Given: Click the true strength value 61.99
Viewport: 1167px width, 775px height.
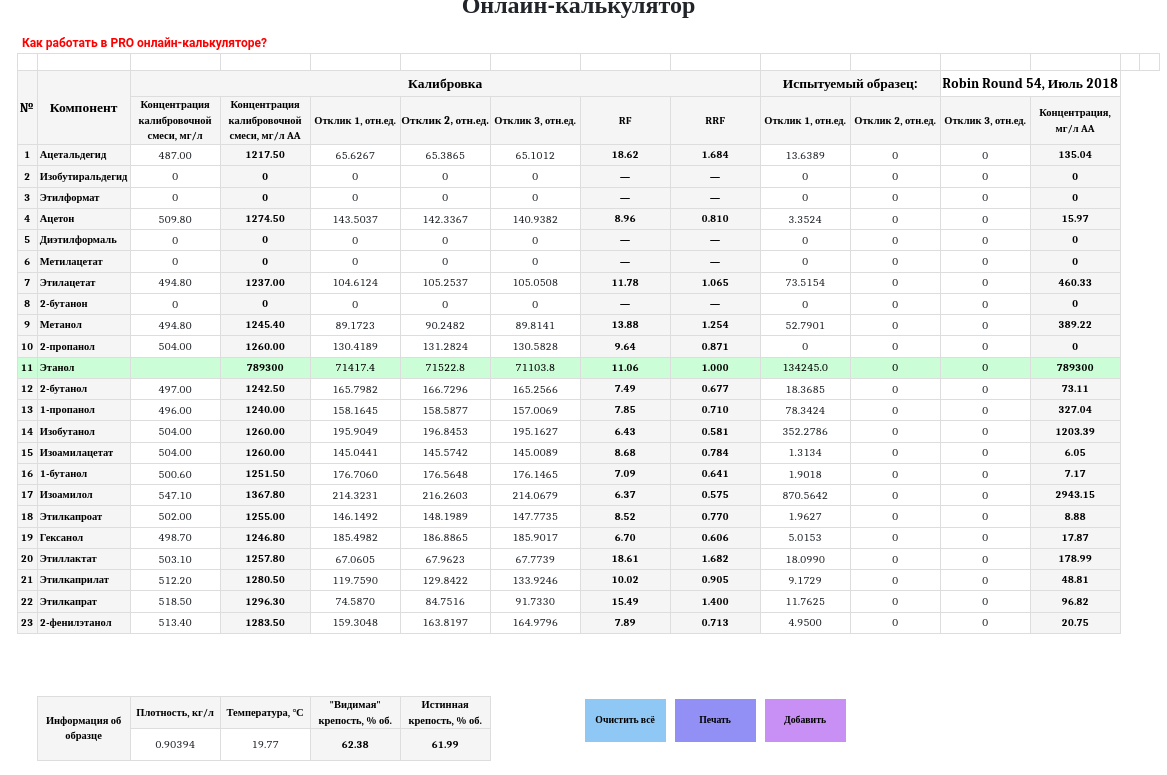Looking at the screenshot, I should coord(445,744).
